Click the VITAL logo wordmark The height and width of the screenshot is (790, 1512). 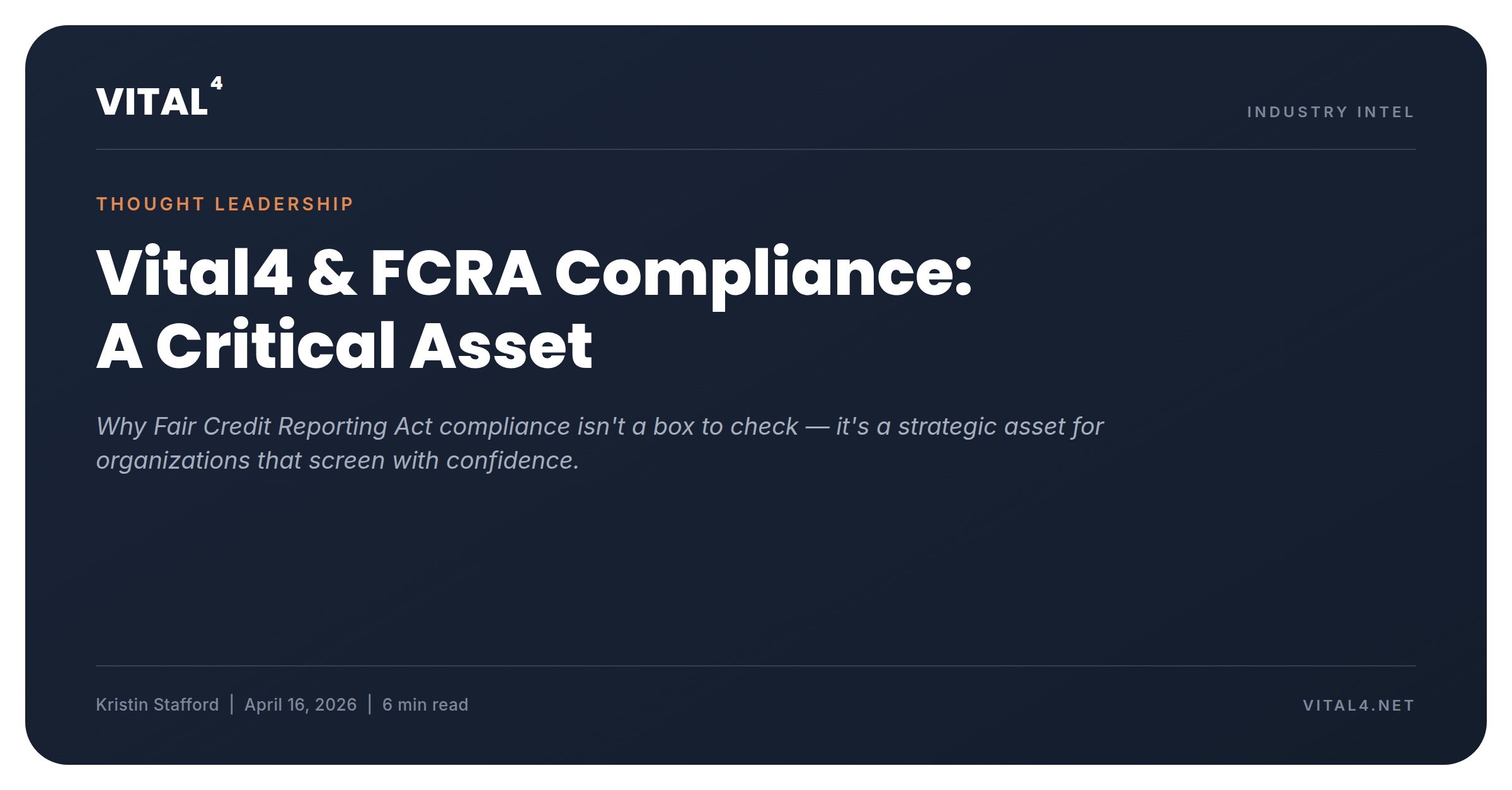point(152,101)
